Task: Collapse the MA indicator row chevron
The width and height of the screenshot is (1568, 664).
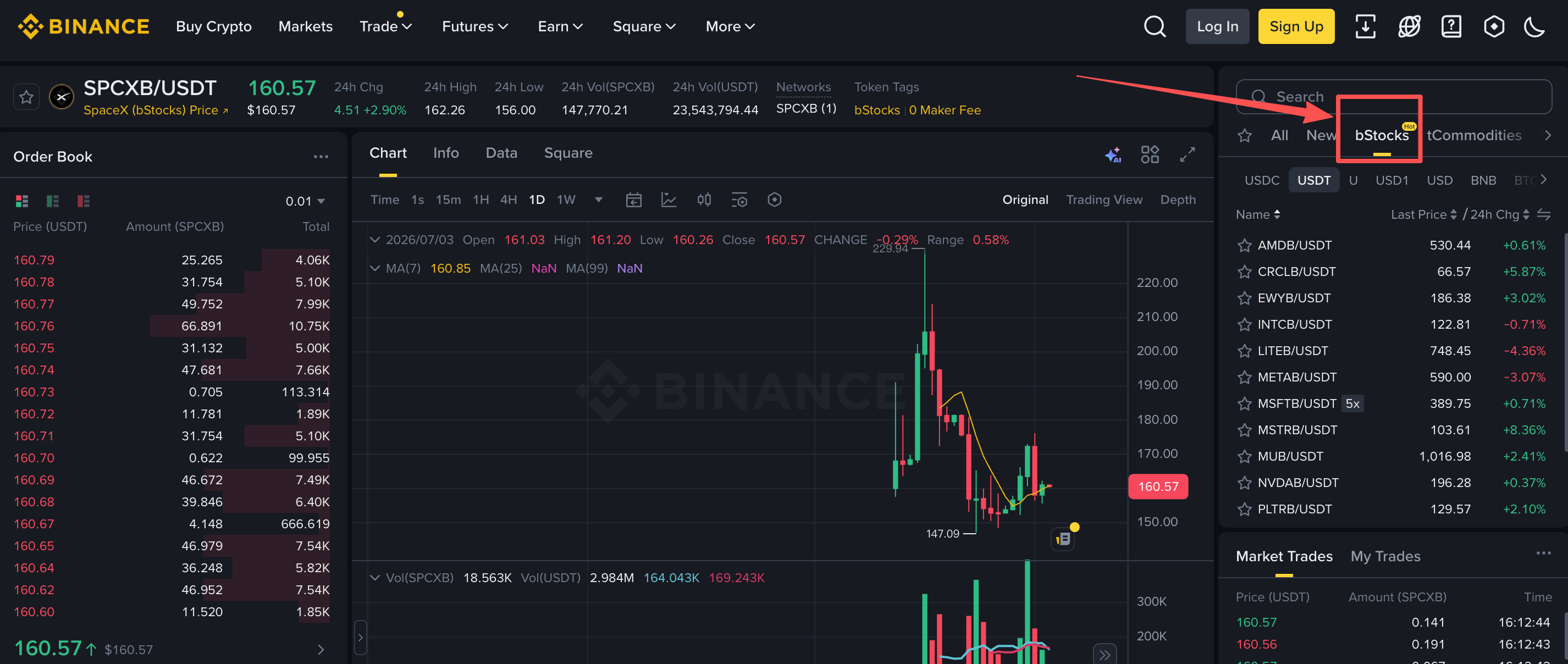Action: pos(375,268)
